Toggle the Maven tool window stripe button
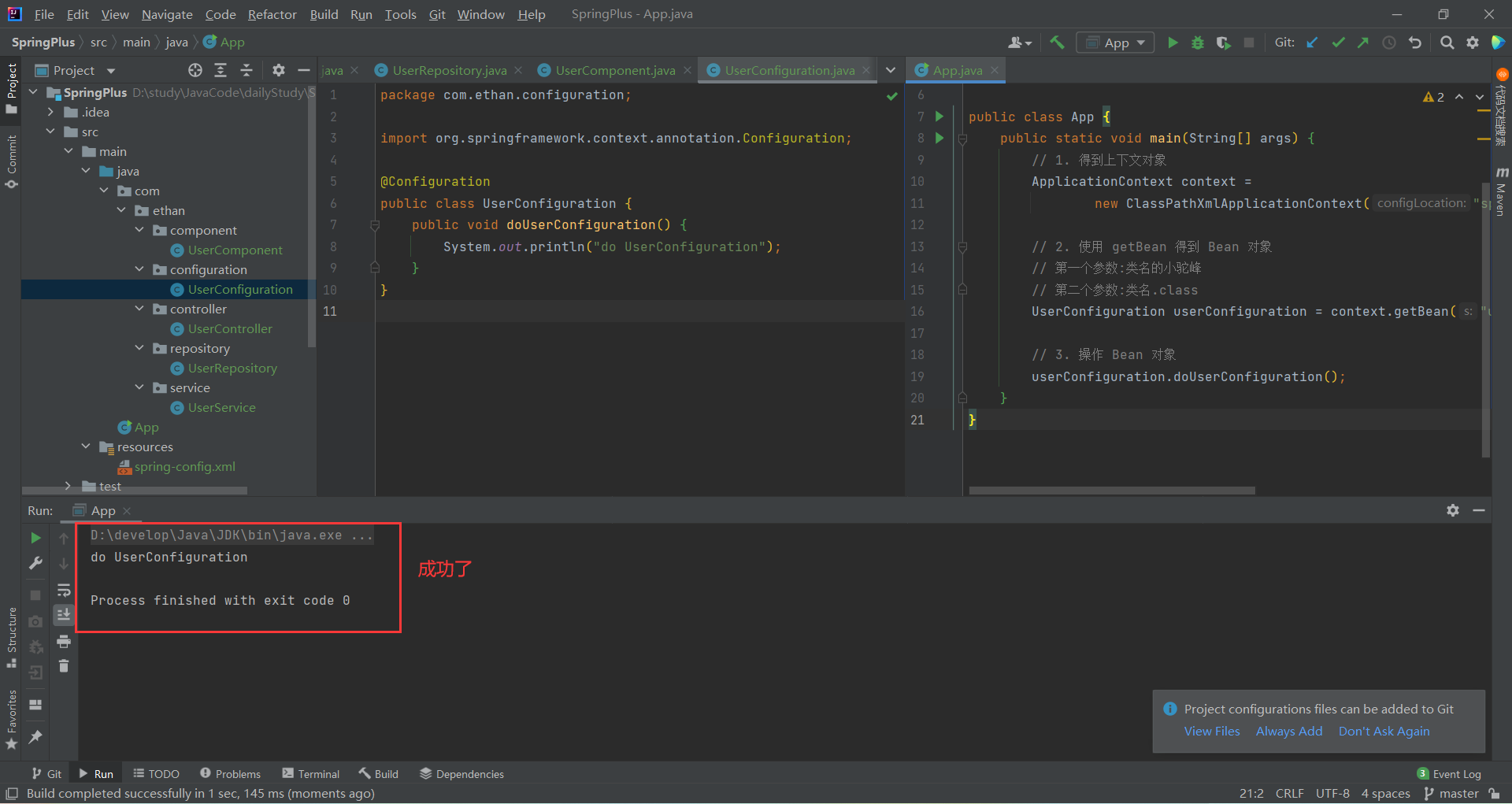This screenshot has width=1512, height=804. [1501, 191]
